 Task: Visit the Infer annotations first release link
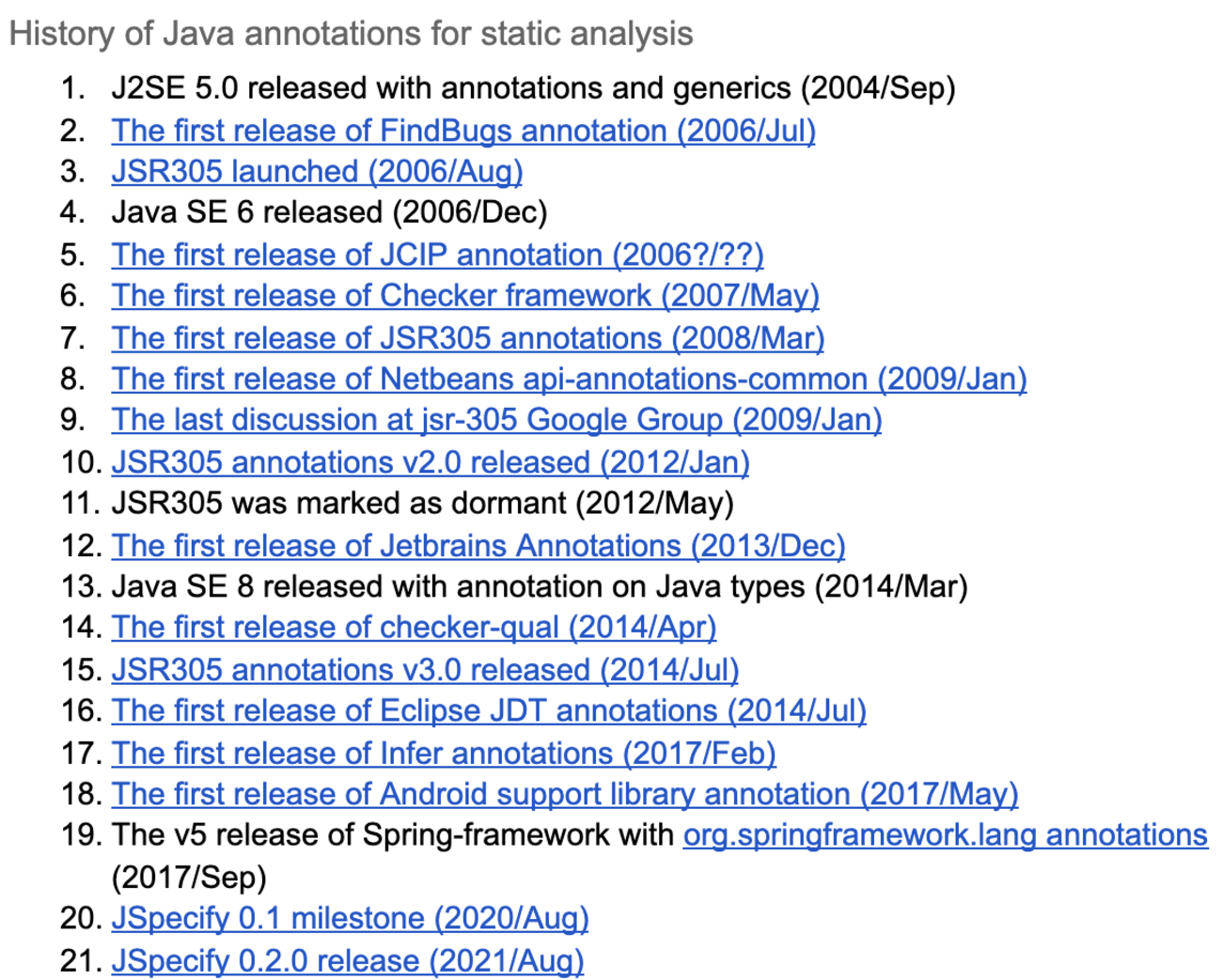[x=444, y=754]
